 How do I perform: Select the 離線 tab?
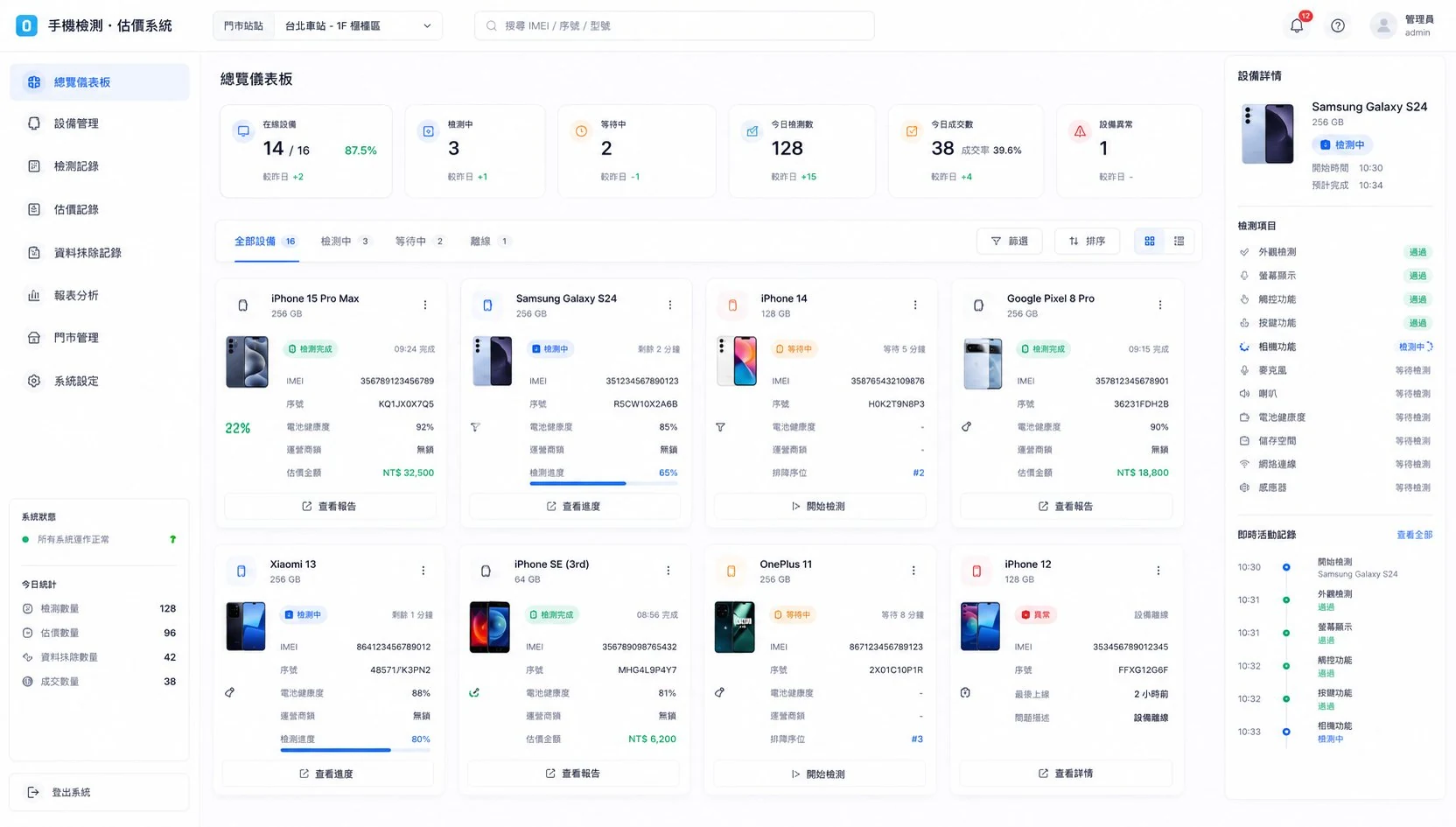490,242
